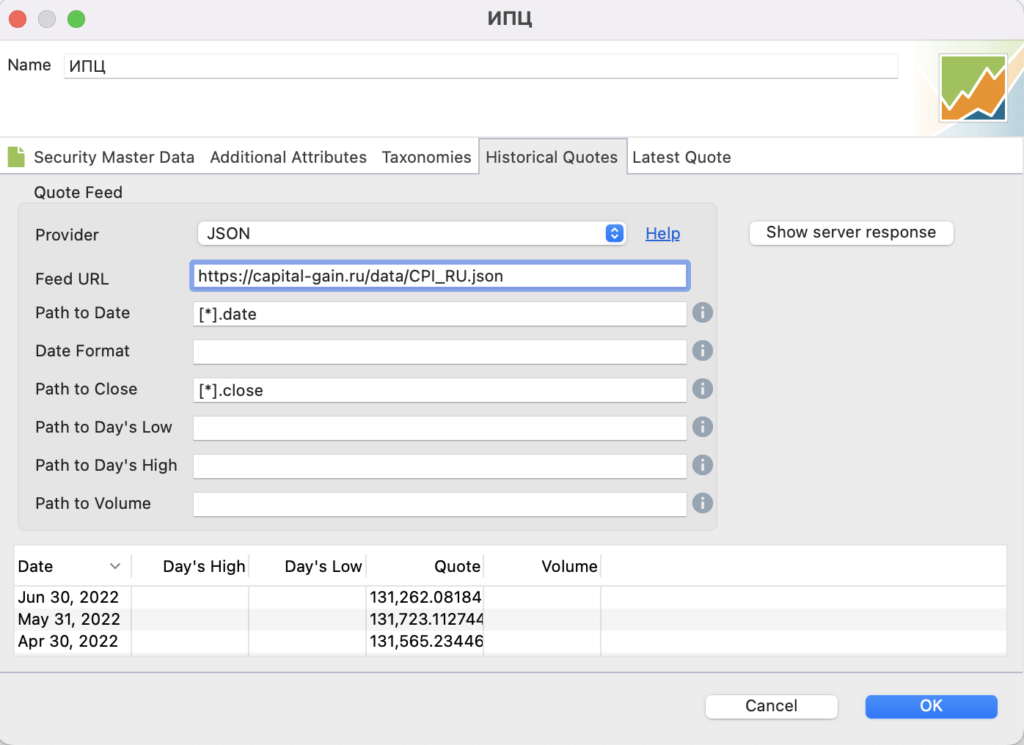Open the Help link next to Provider
1024x745 pixels.
[662, 234]
